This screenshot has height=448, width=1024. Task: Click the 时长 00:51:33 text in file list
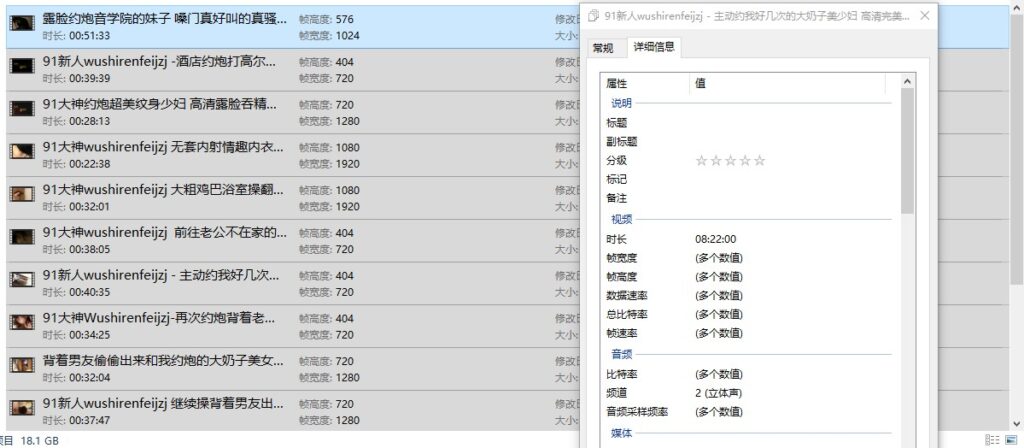(76, 35)
